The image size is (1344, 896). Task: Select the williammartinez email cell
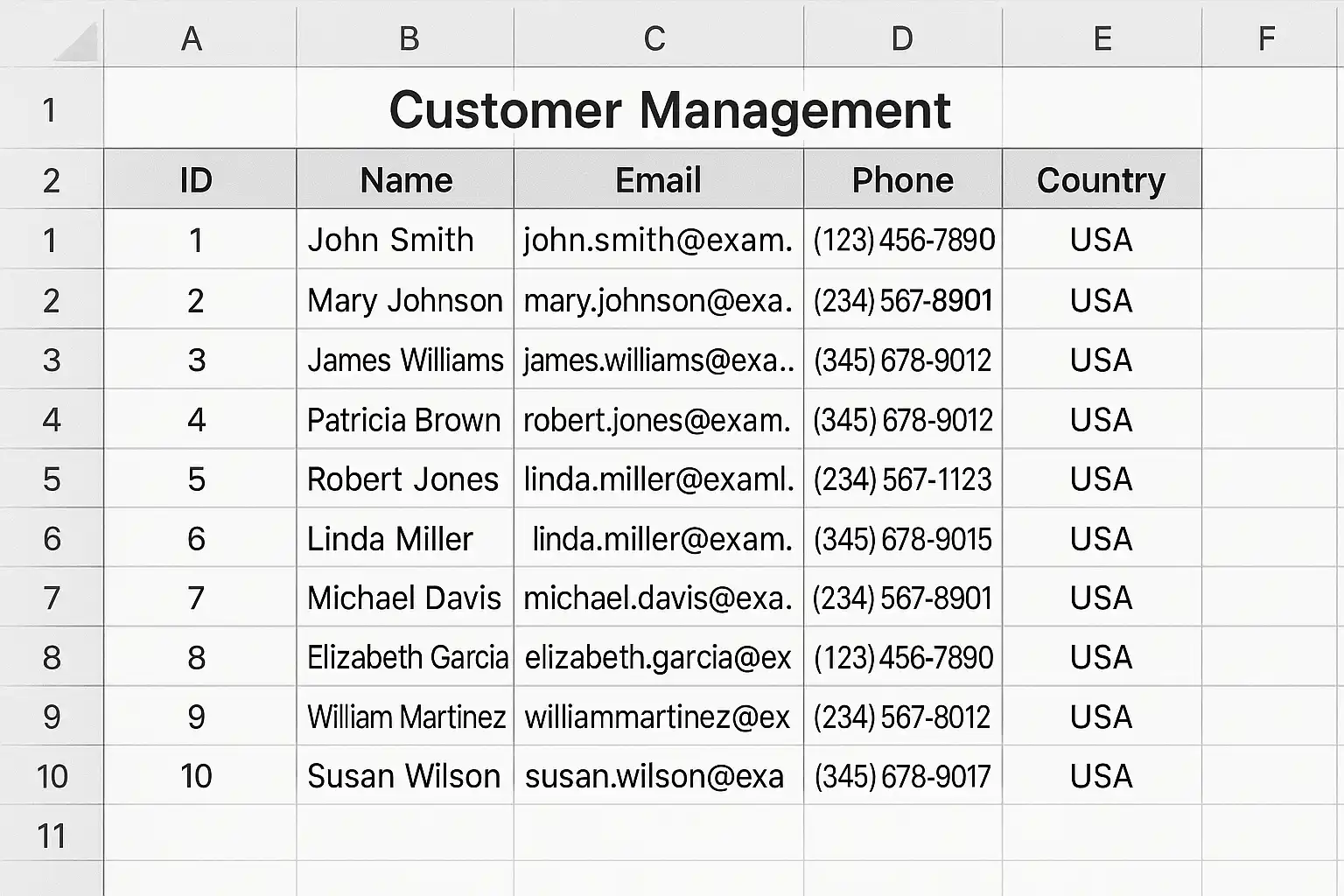click(657, 717)
